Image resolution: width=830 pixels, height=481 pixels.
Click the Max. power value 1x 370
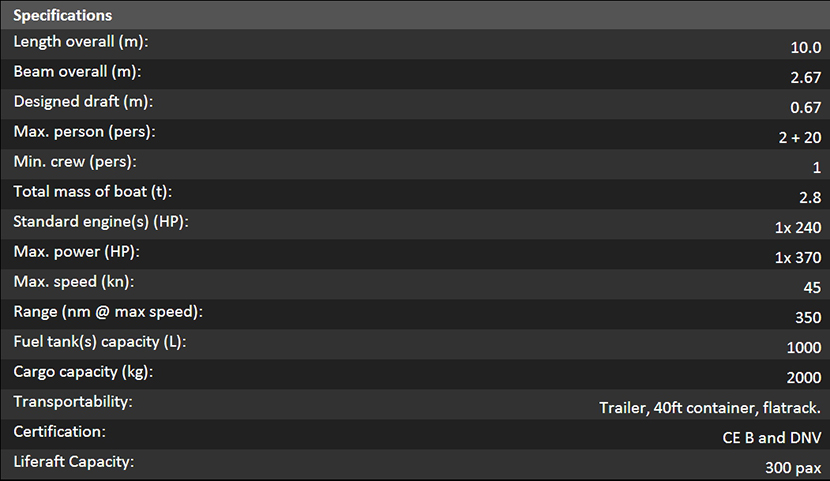pos(797,258)
